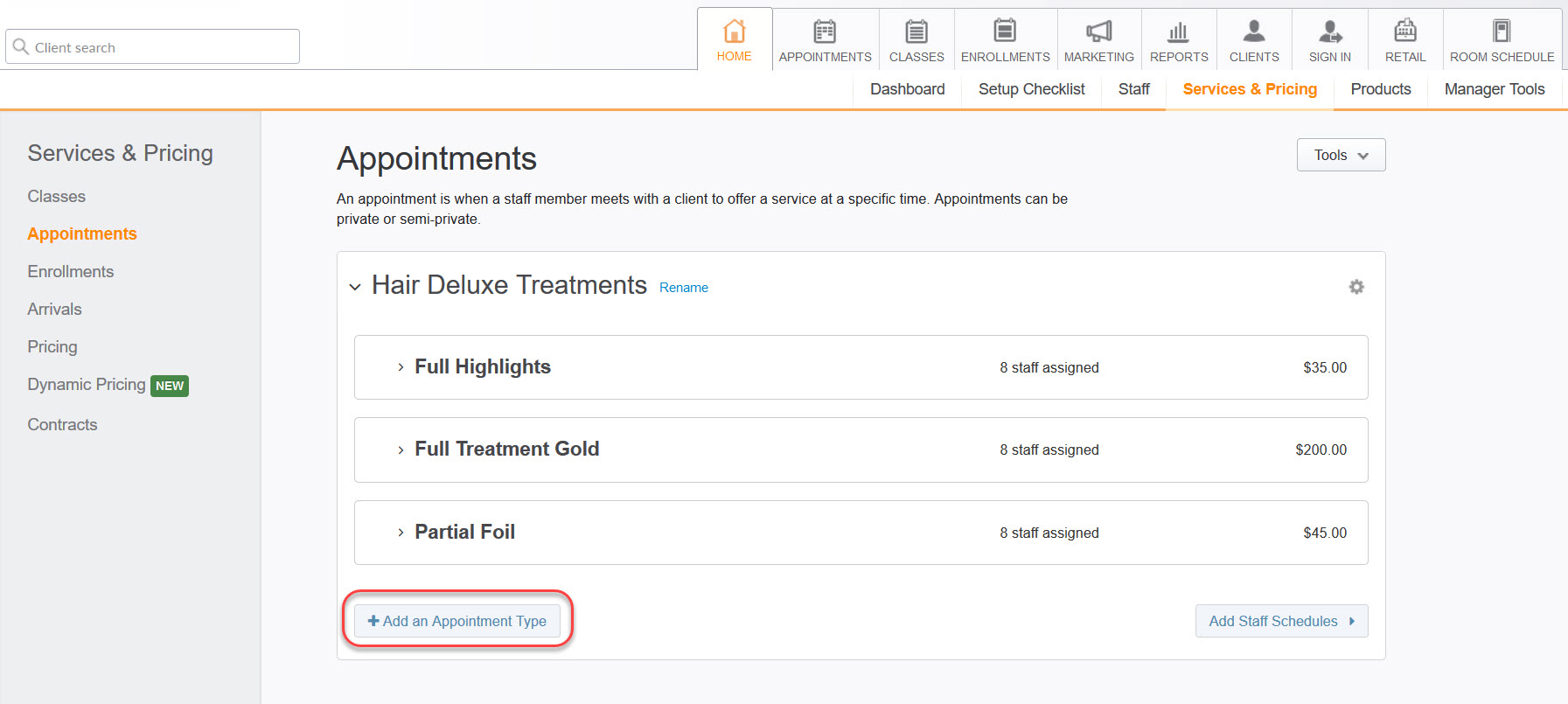Click inside the Client search field
The image size is (1568, 704).
151,45
